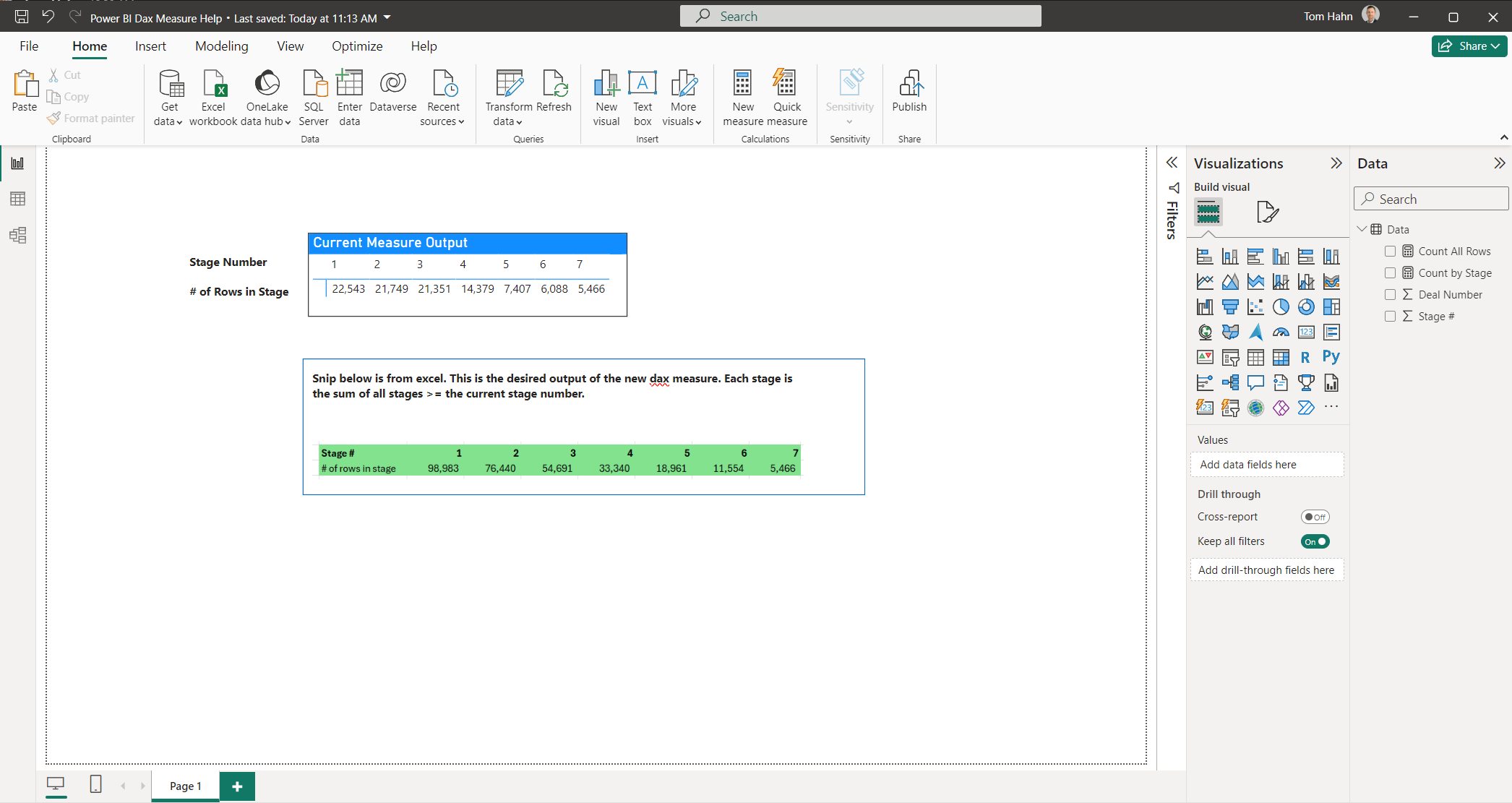The height and width of the screenshot is (803, 1512).
Task: Open Dataverse connector
Action: click(x=393, y=91)
